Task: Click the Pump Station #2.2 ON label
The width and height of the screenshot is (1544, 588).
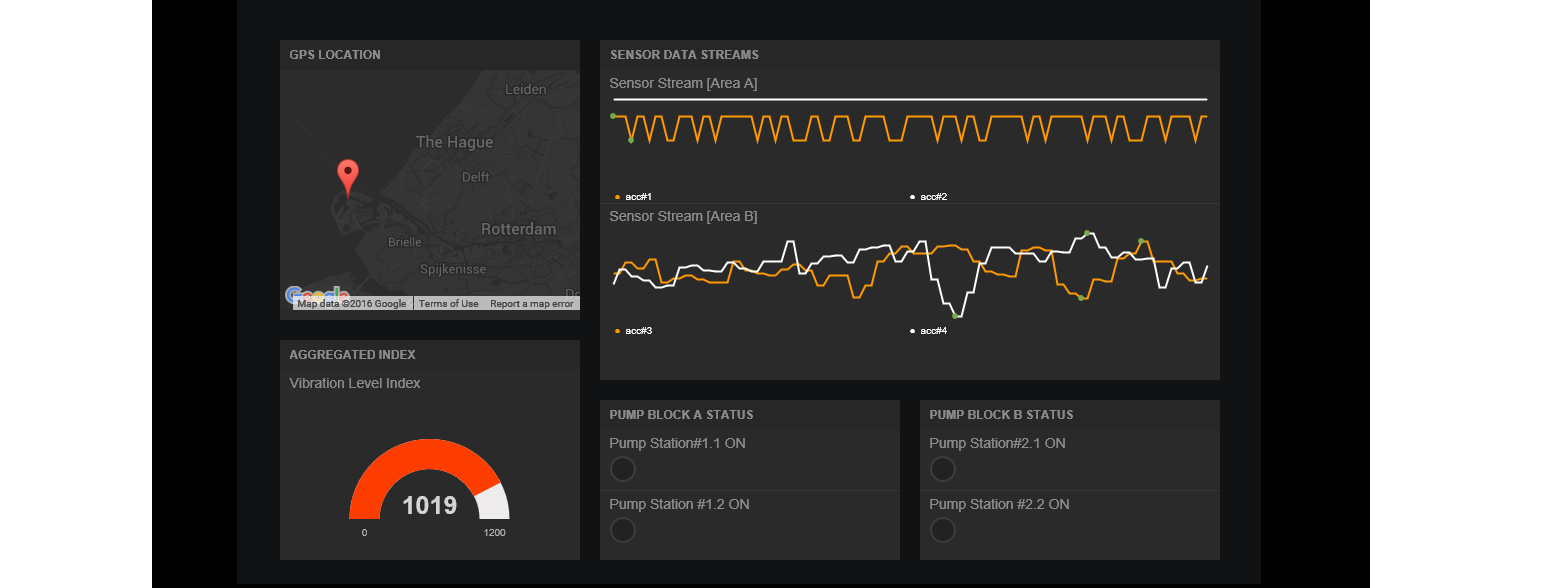Action: (x=999, y=504)
